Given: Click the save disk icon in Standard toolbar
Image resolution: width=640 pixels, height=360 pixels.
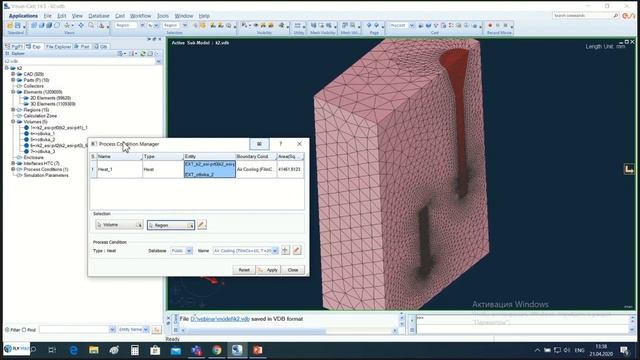Looking at the screenshot, I should coord(18,25).
